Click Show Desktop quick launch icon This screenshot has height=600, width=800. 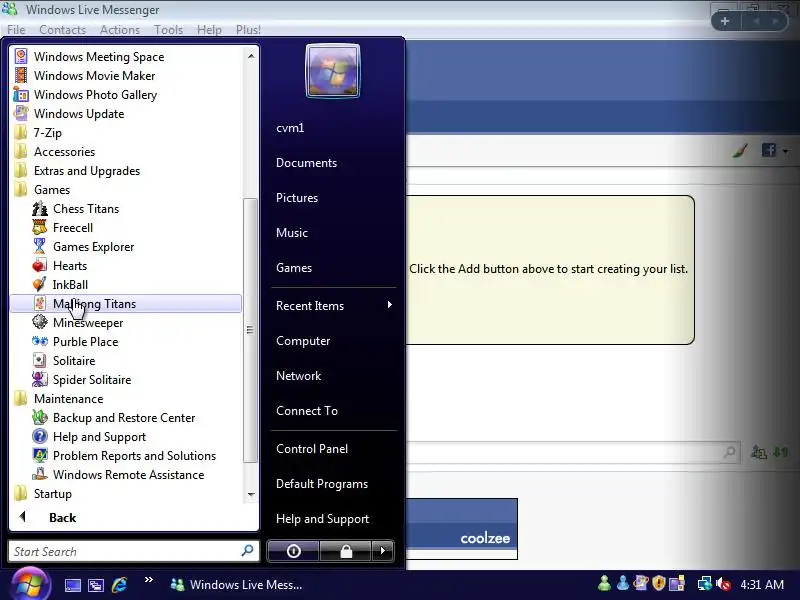72,585
